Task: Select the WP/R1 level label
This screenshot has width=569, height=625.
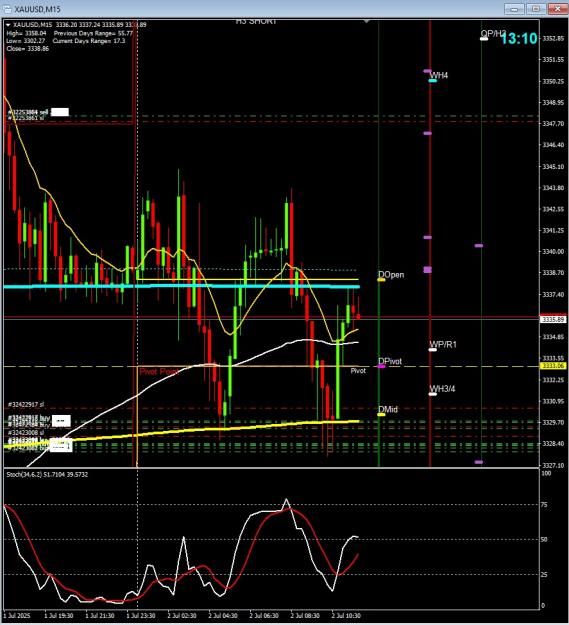Action: (x=443, y=344)
